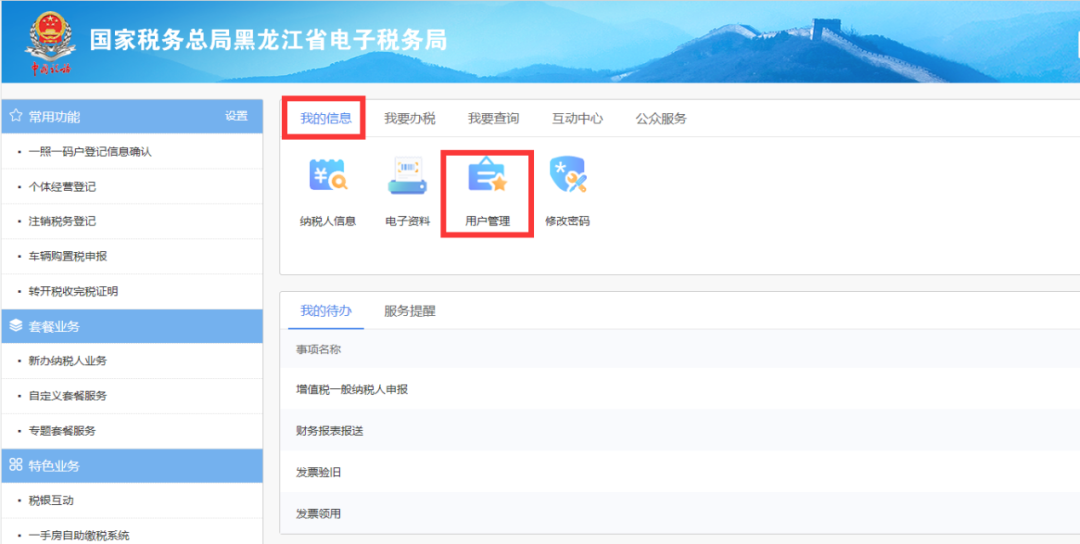Switch to the 互动中心 tab
Image resolution: width=1080 pixels, height=544 pixels.
pos(577,118)
